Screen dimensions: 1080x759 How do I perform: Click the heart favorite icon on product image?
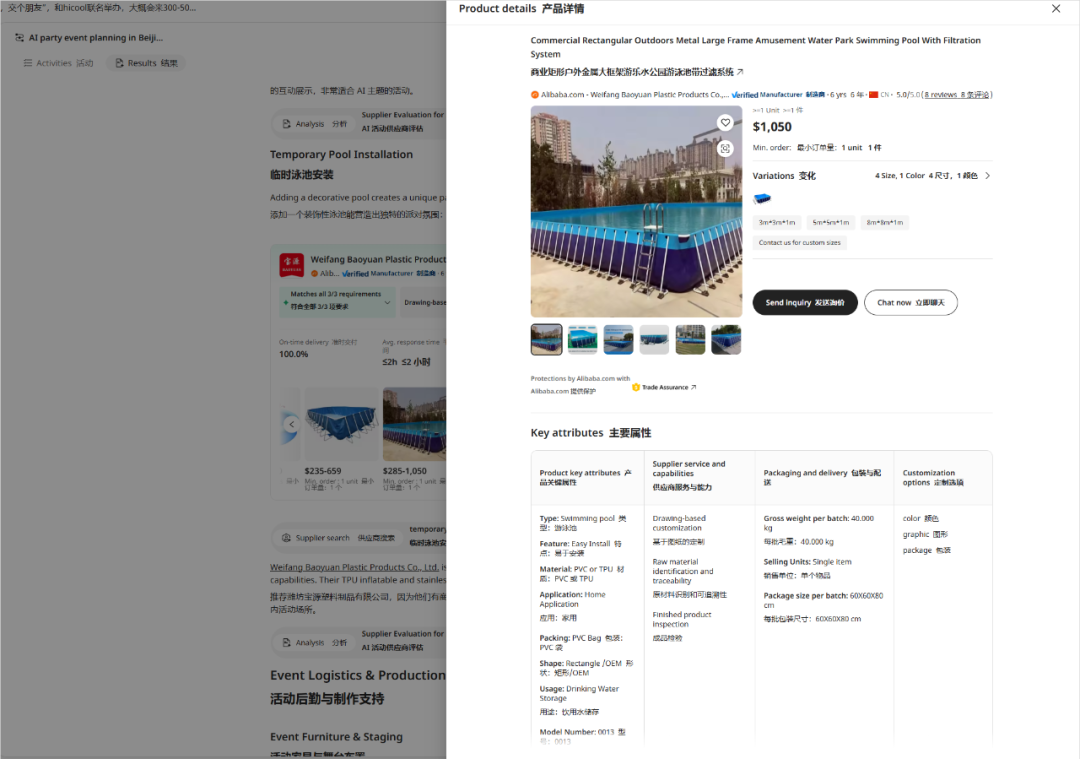pos(725,123)
